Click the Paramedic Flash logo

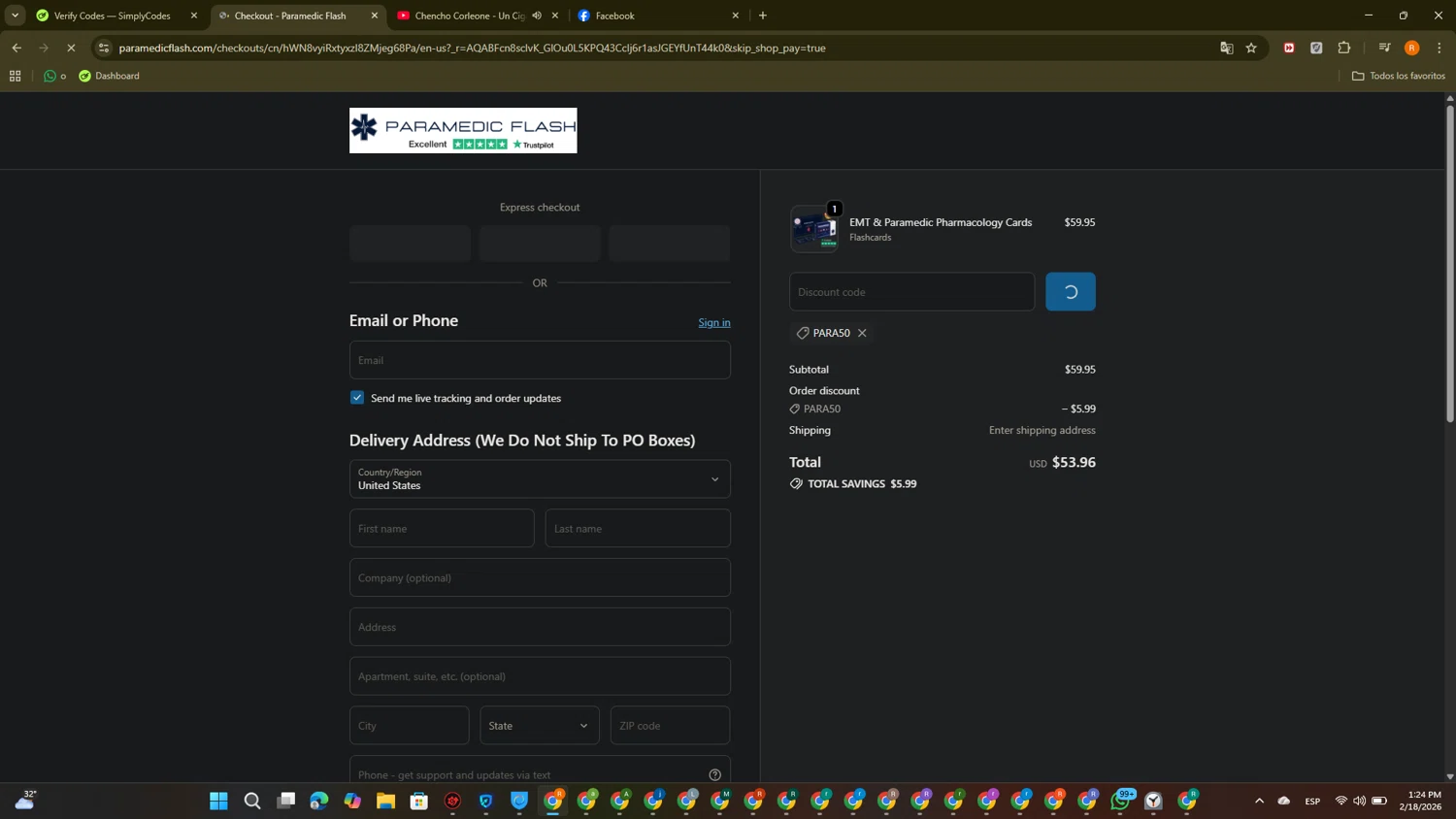(x=463, y=130)
